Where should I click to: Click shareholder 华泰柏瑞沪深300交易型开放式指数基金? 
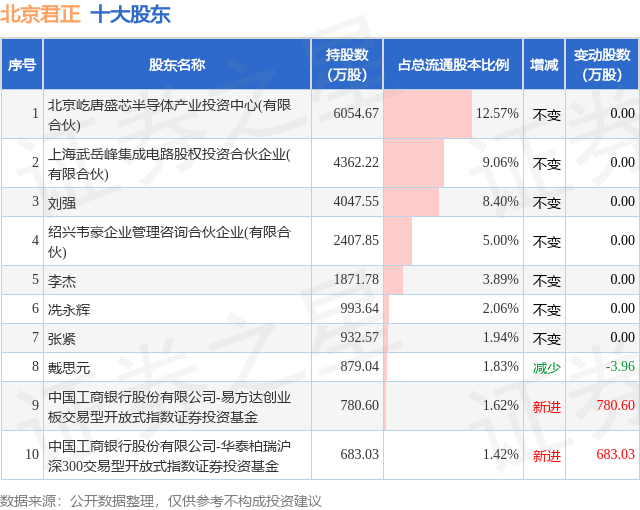[169, 456]
